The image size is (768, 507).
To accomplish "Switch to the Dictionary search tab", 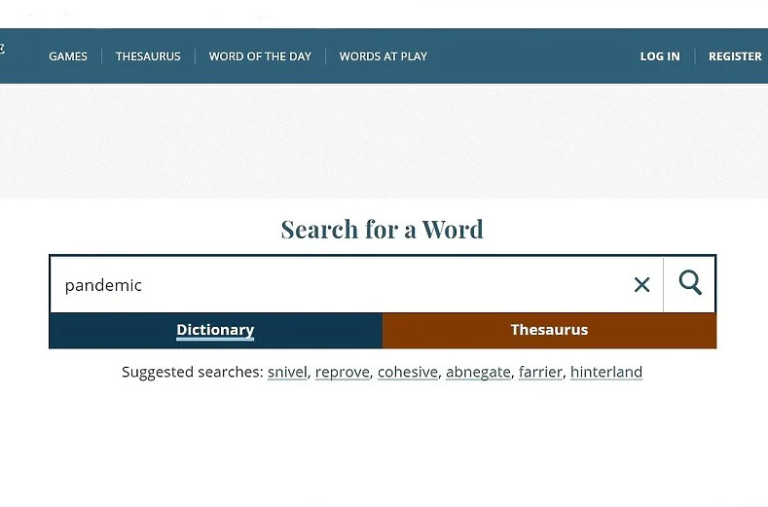I will tap(215, 330).
